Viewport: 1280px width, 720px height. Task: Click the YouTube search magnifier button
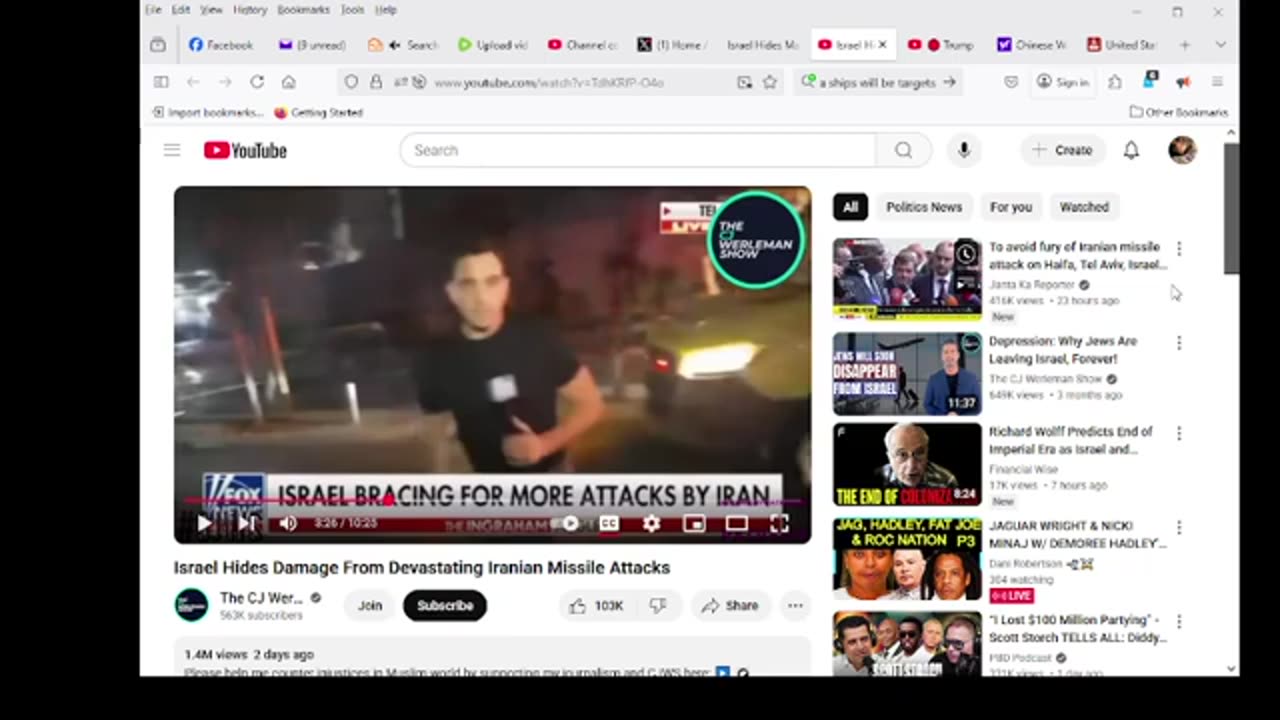(x=903, y=150)
